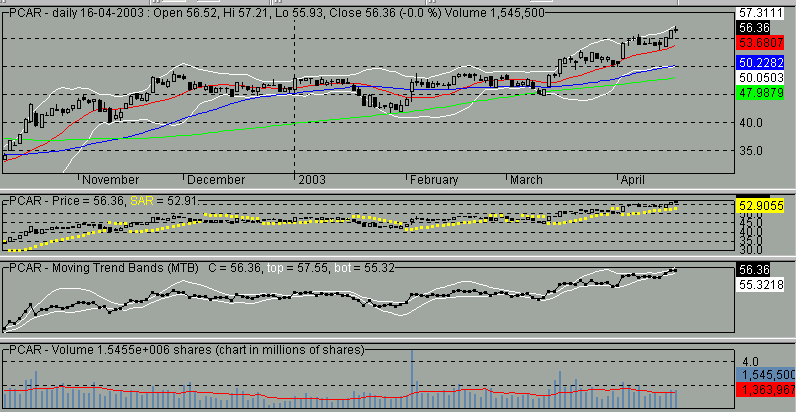This screenshot has width=796, height=412.
Task: Click the 40.0 price axis label
Action: tap(749, 122)
